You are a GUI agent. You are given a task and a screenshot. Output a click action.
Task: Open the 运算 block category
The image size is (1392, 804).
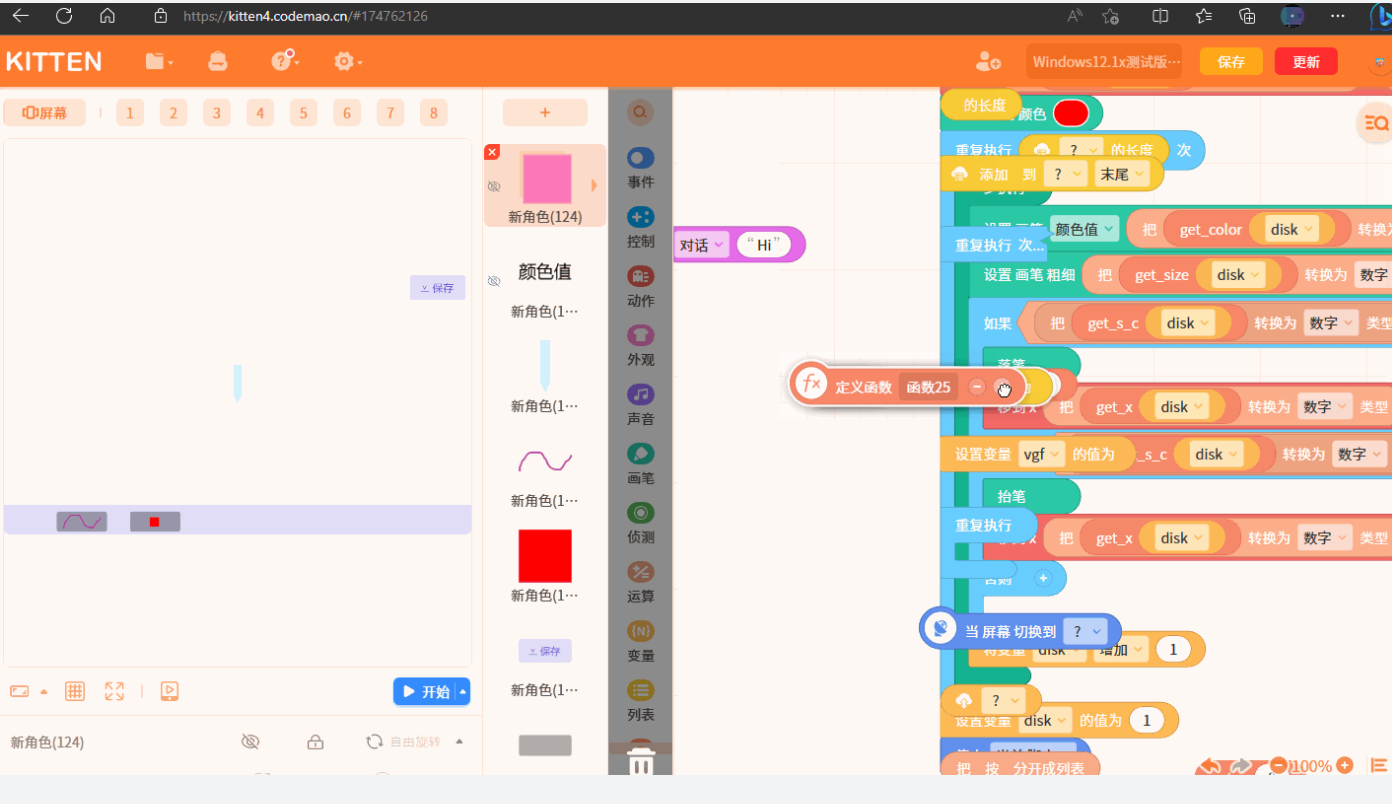[641, 582]
